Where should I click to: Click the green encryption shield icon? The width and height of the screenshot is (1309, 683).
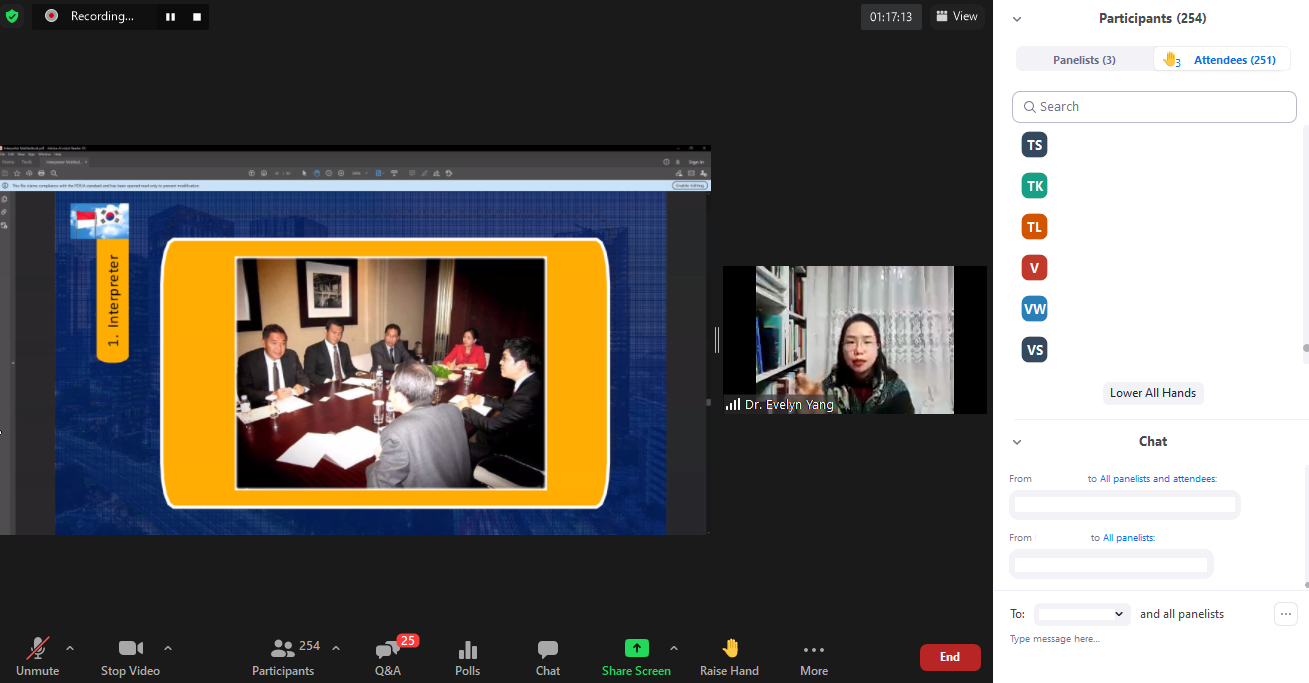pyautogui.click(x=12, y=16)
